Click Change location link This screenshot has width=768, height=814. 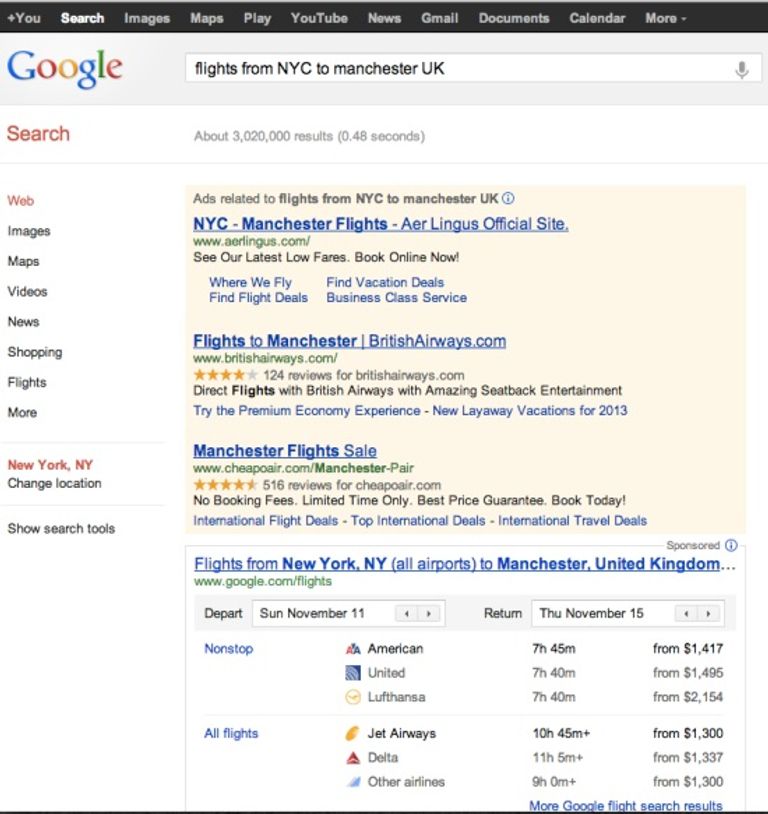click(55, 483)
